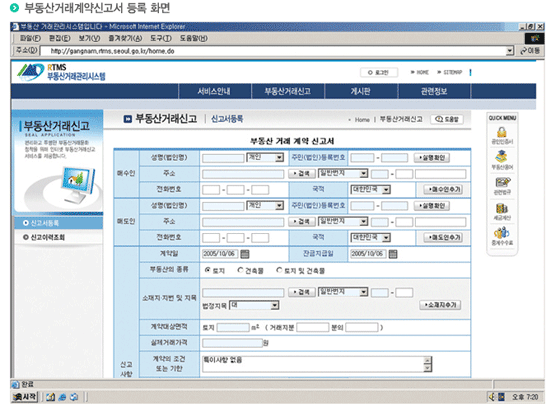Click the 이동 go button beside address bar
The image size is (560, 407).
coord(530,51)
